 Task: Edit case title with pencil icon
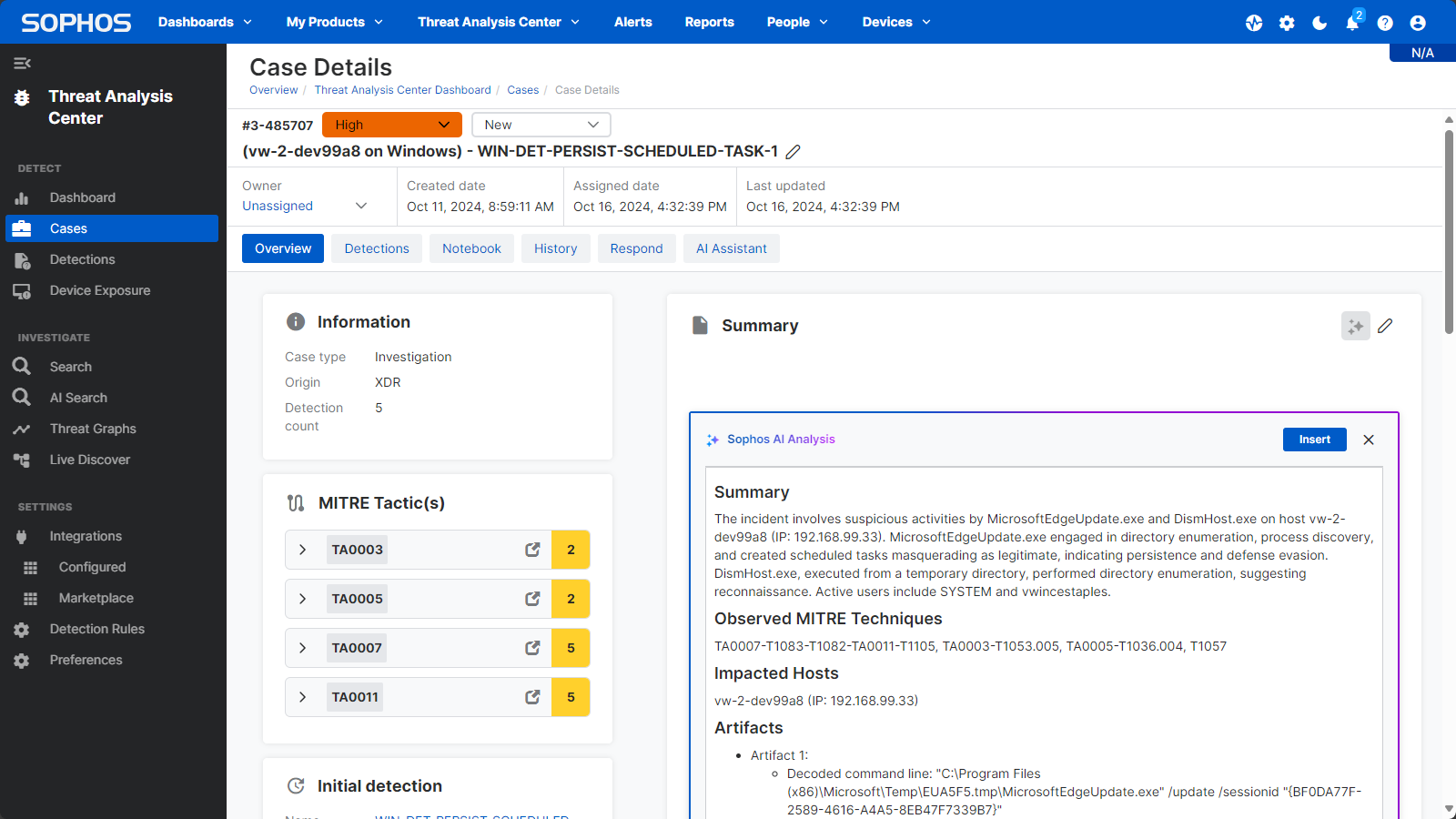[x=793, y=152]
